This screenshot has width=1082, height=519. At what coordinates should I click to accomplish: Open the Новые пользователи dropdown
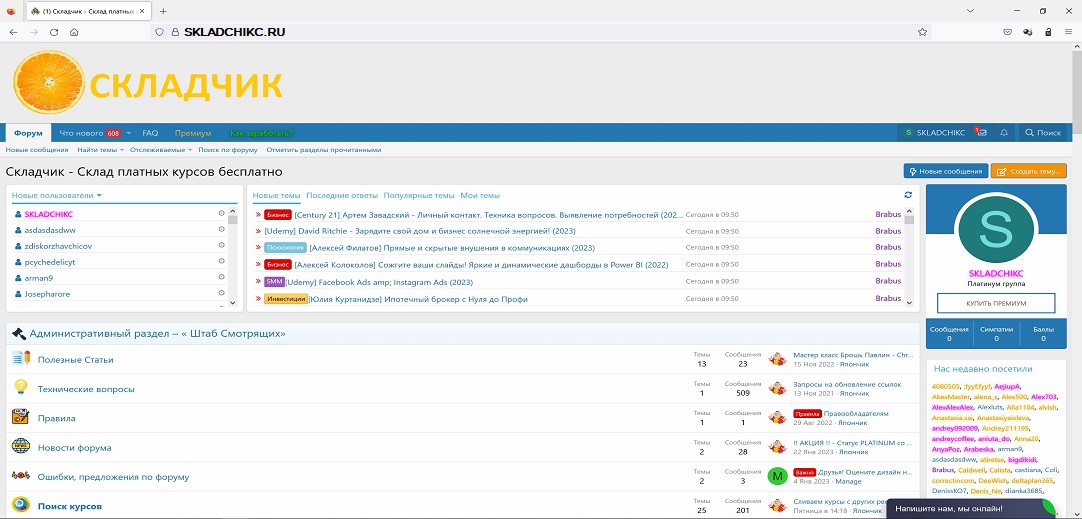(57, 195)
